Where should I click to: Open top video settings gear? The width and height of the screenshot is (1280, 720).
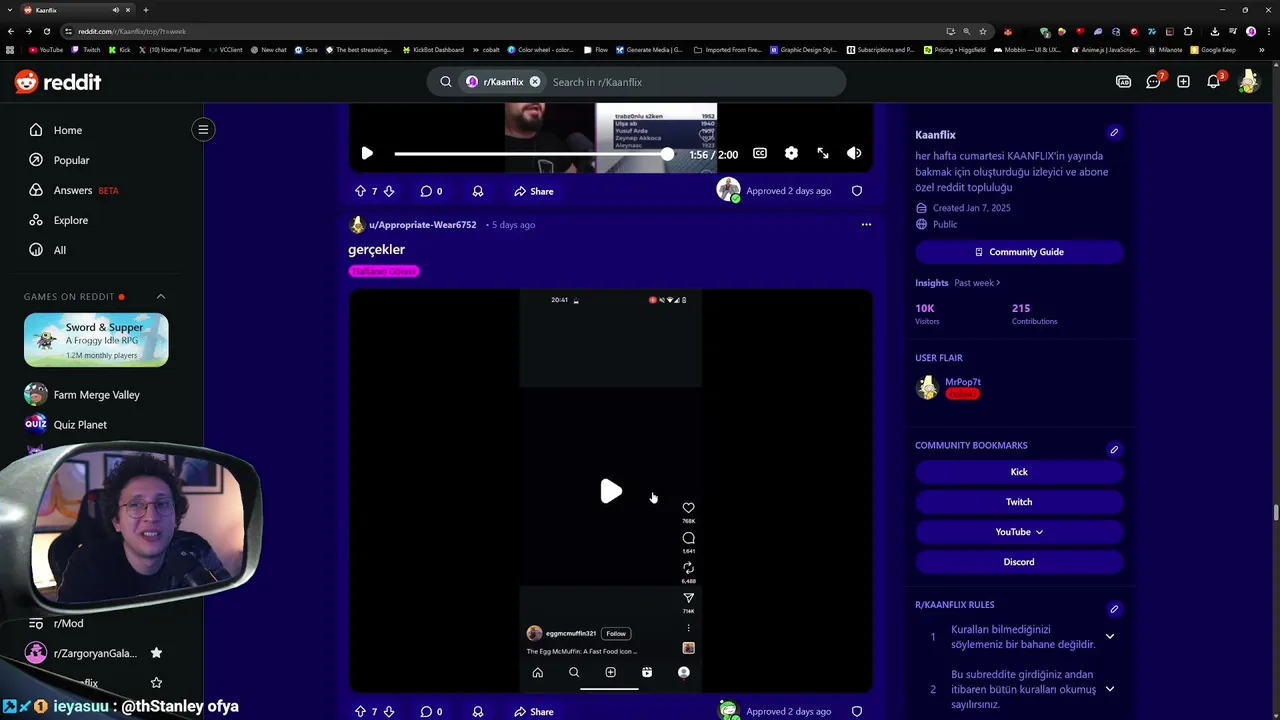tap(791, 153)
